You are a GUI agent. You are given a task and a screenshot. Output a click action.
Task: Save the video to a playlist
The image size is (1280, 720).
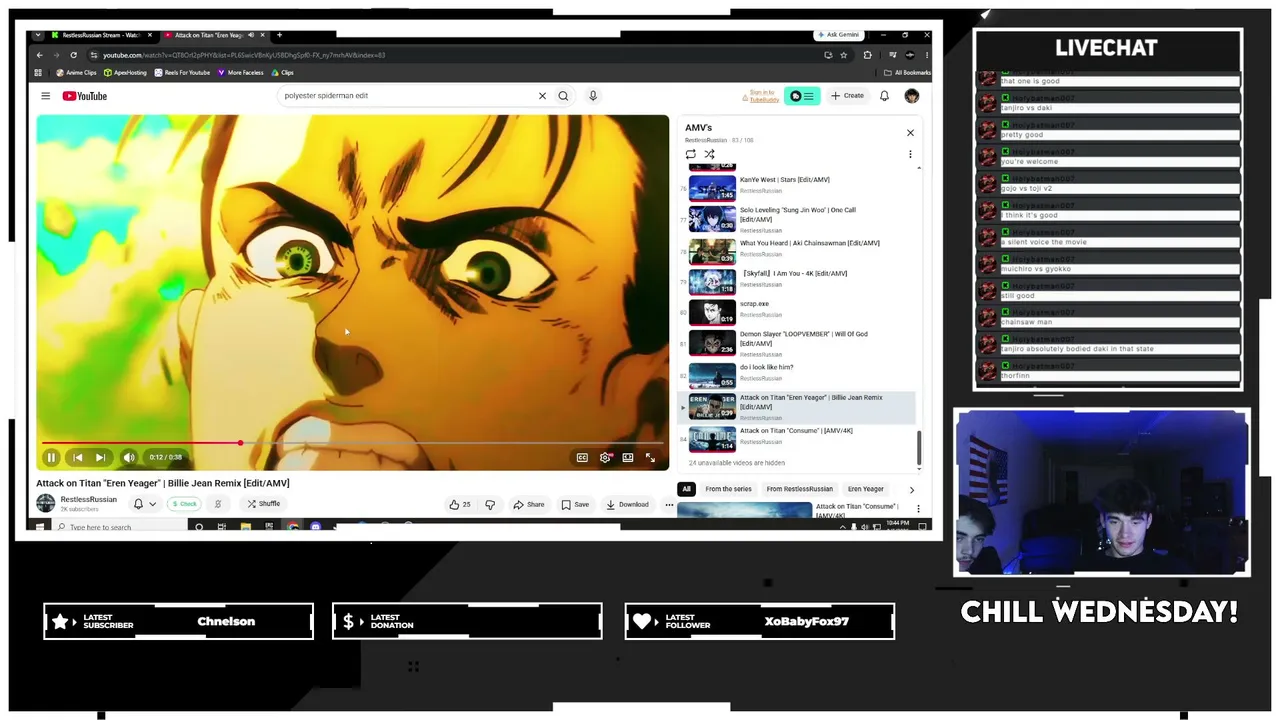pyautogui.click(x=575, y=504)
